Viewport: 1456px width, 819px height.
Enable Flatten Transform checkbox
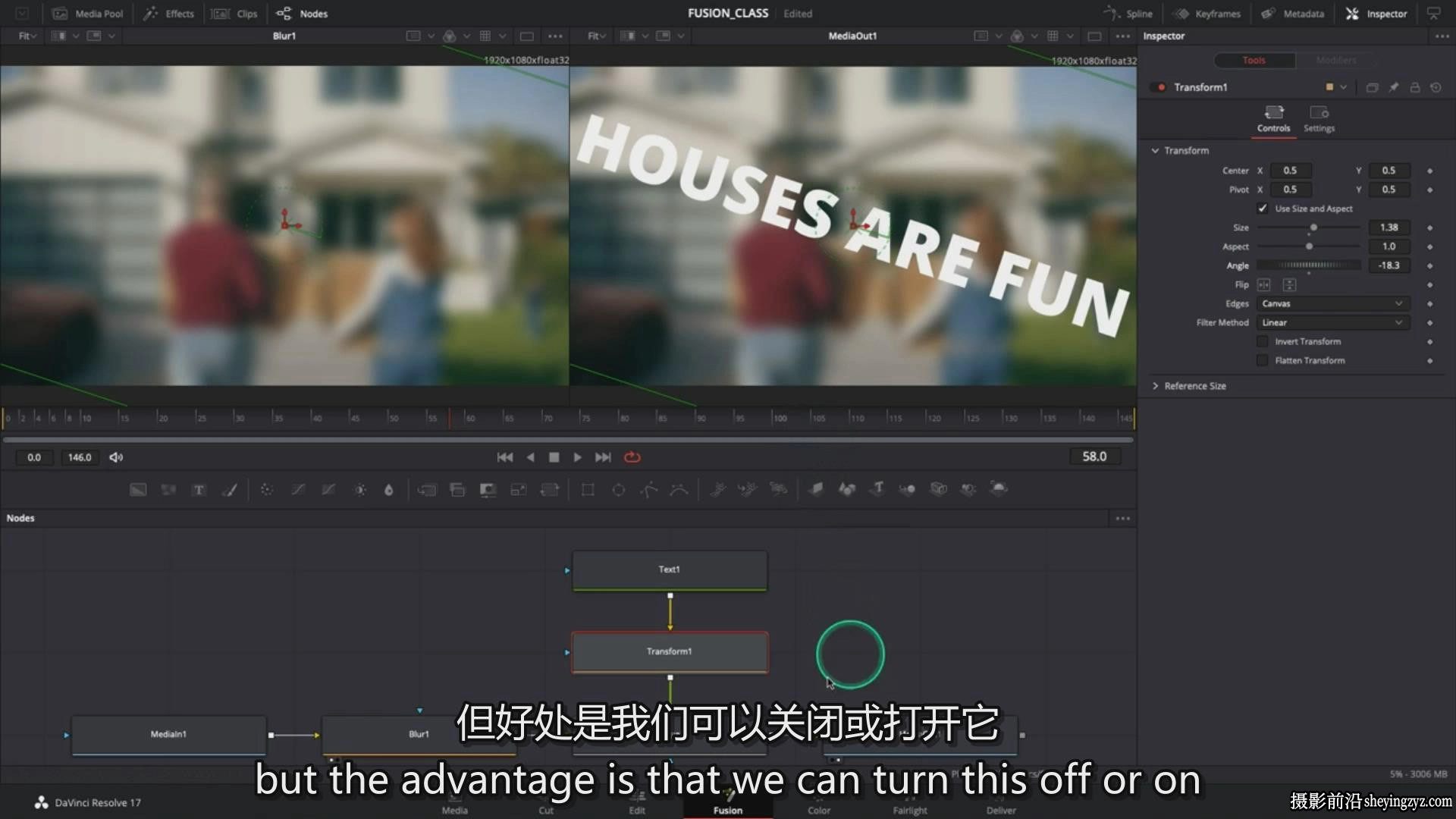coord(1263,361)
